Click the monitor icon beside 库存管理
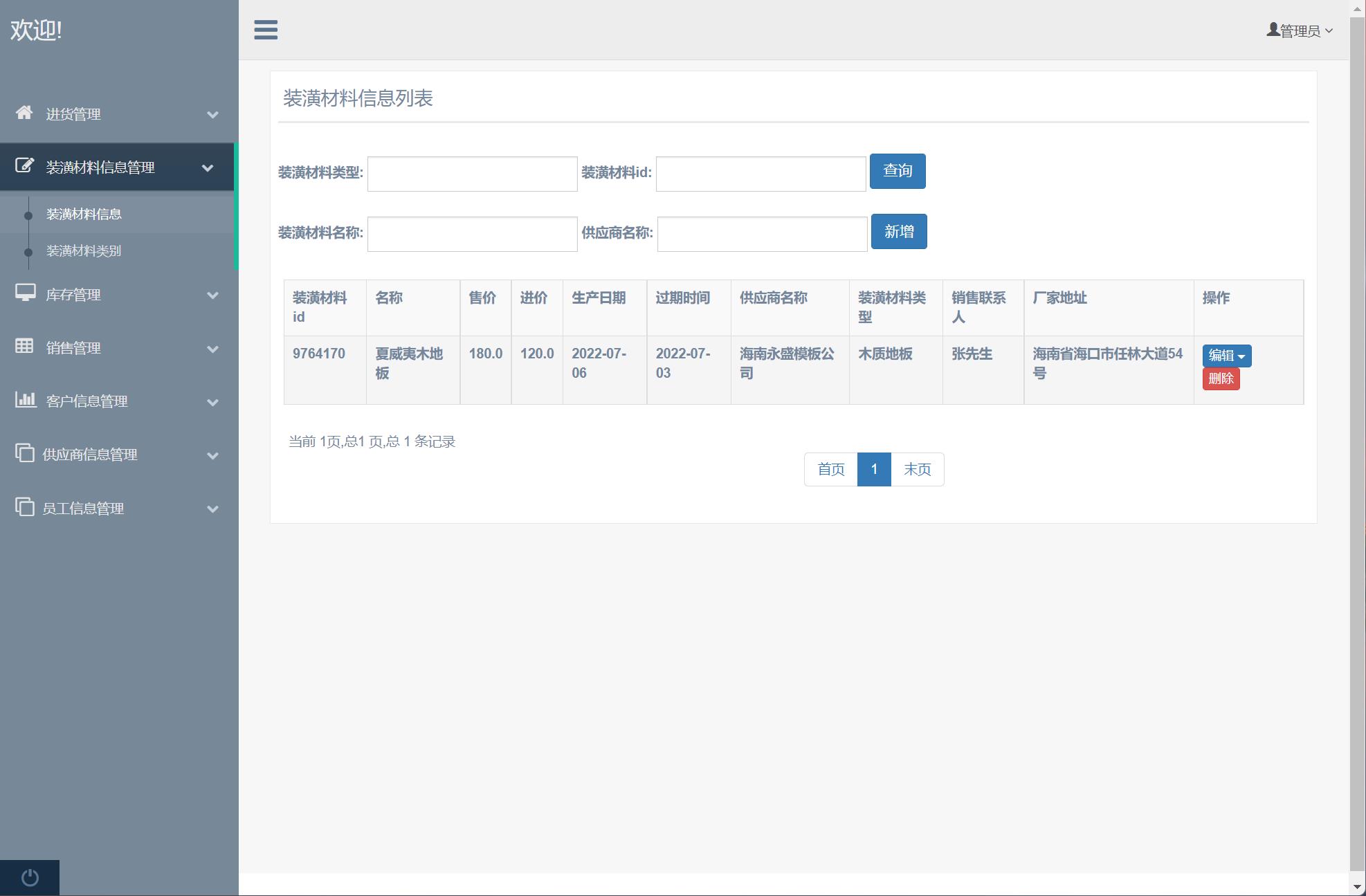The width and height of the screenshot is (1366, 896). [x=26, y=293]
